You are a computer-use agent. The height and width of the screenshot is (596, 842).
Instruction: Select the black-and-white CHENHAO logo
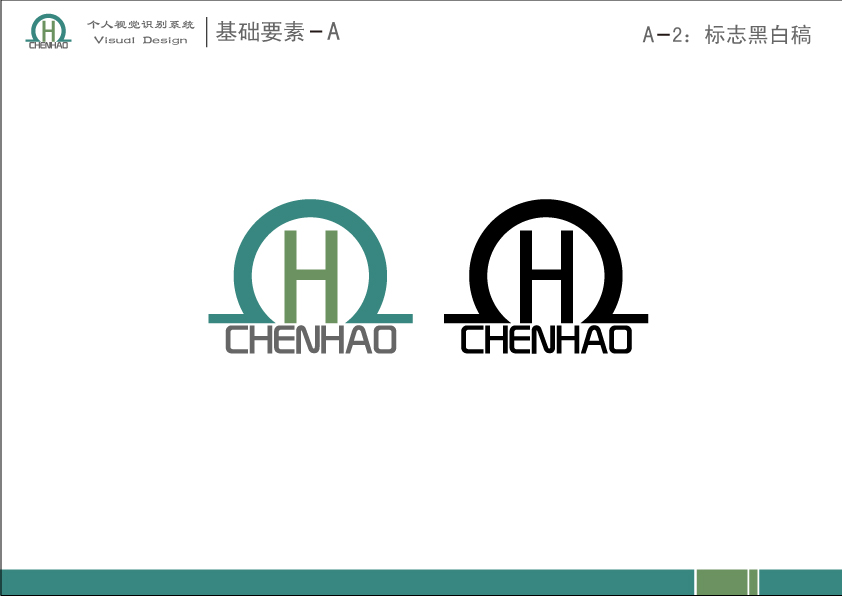point(546,277)
